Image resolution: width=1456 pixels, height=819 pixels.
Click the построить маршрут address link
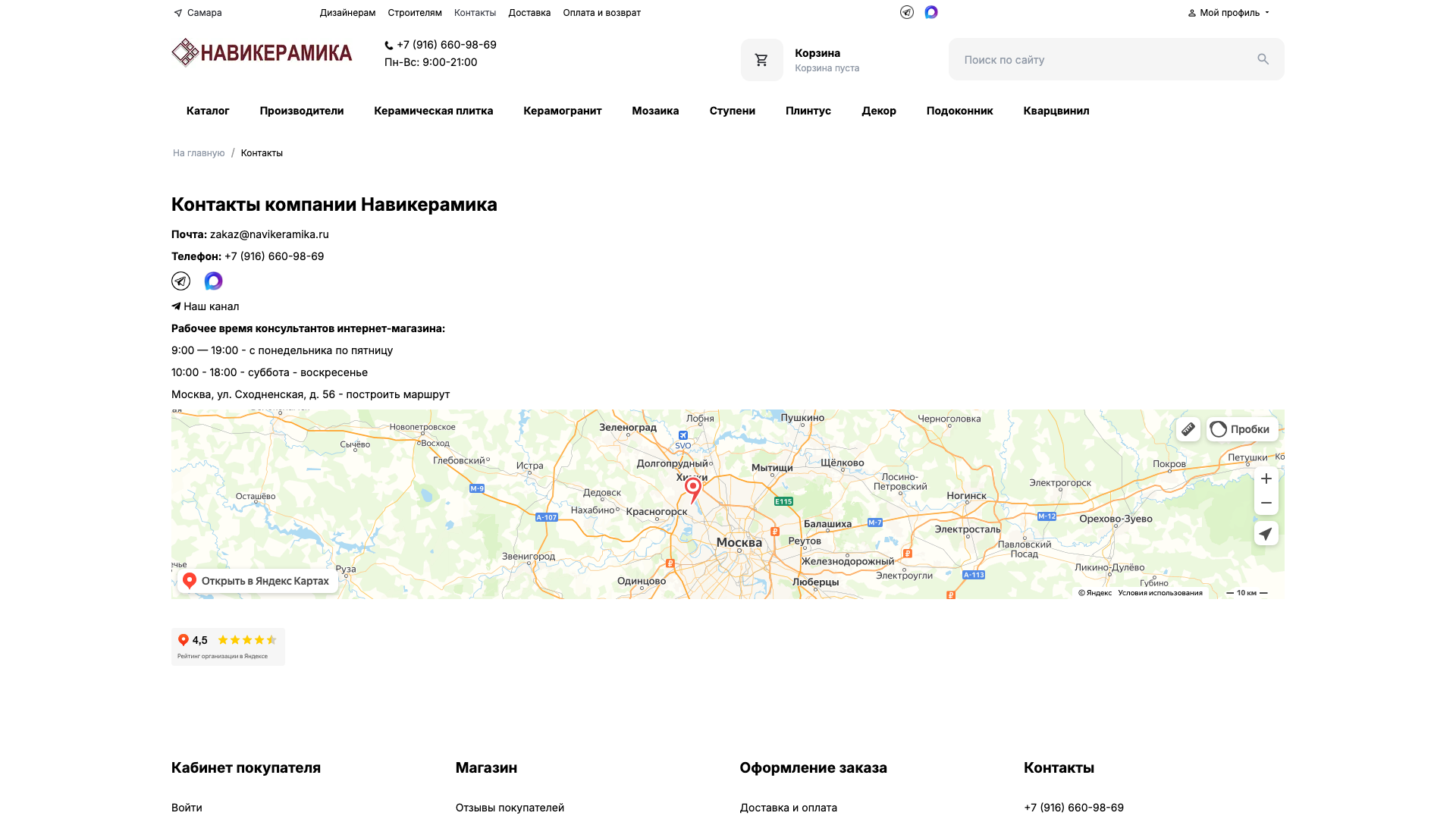point(398,394)
